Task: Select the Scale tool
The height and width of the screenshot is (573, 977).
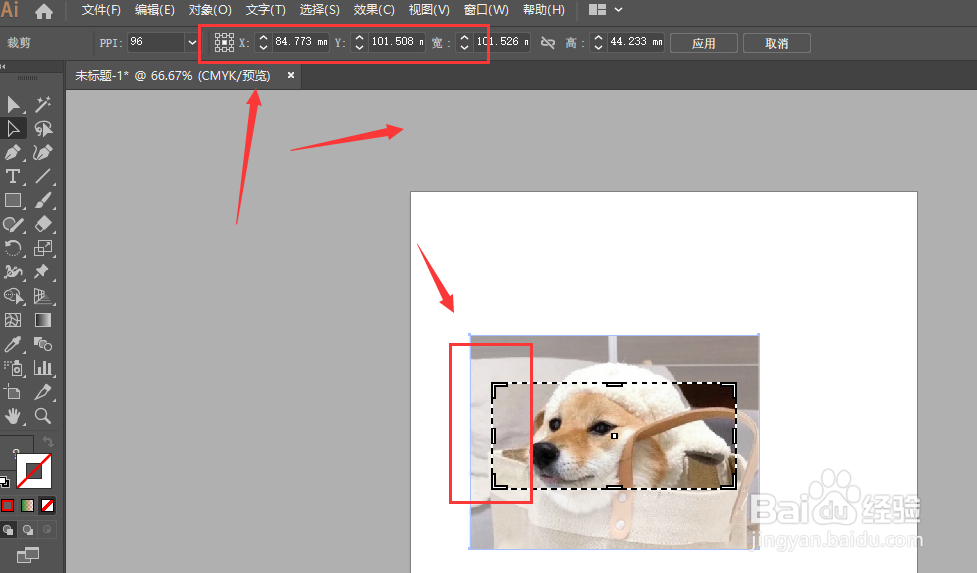Action: [x=43, y=249]
